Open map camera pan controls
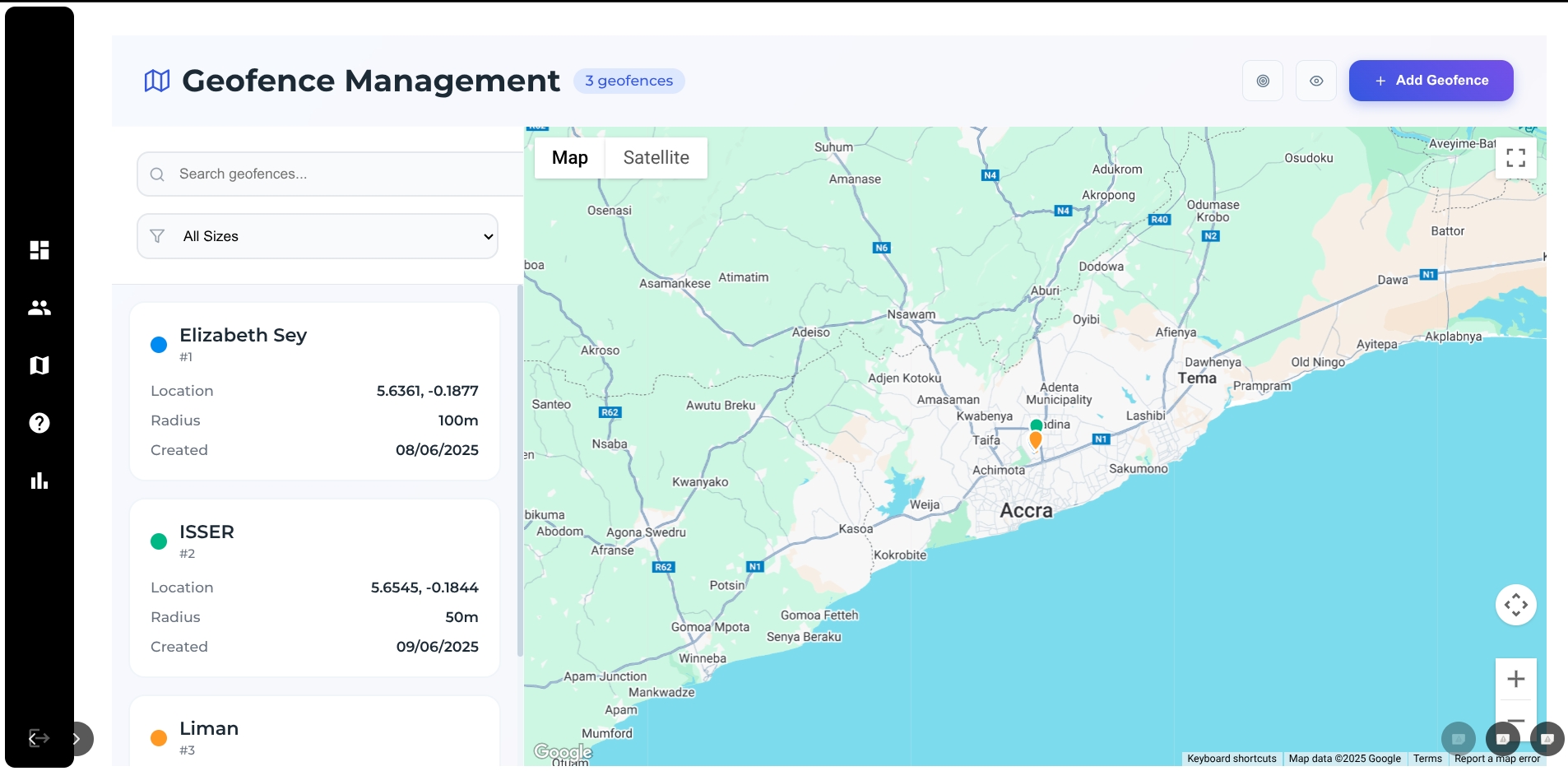 pos(1515,605)
